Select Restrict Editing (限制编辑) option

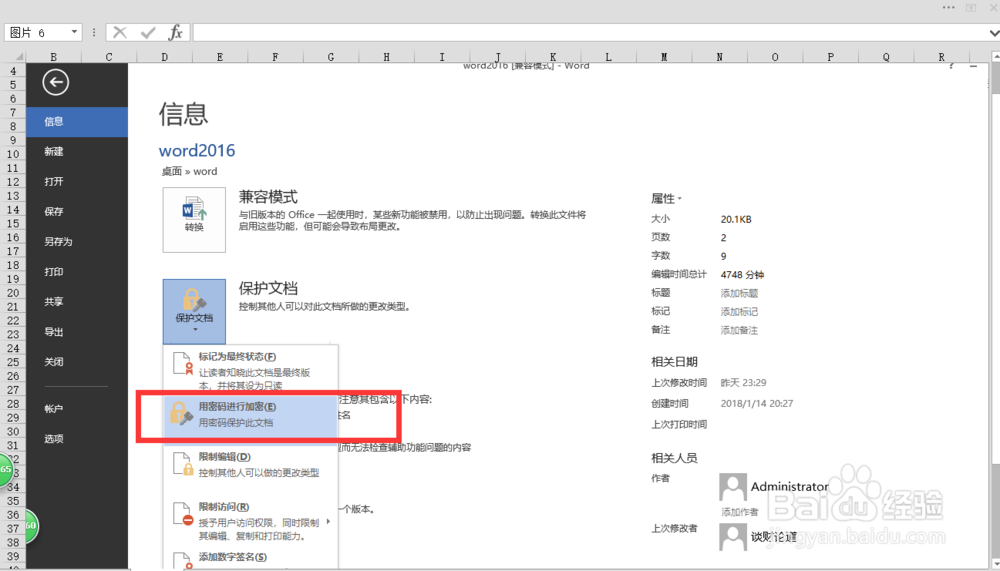pyautogui.click(x=251, y=464)
